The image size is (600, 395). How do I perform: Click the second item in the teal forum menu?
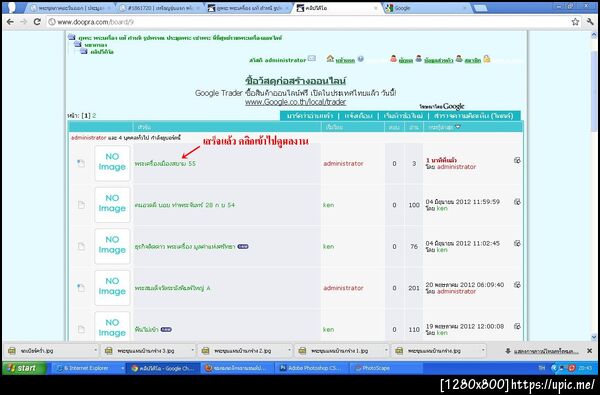358,116
